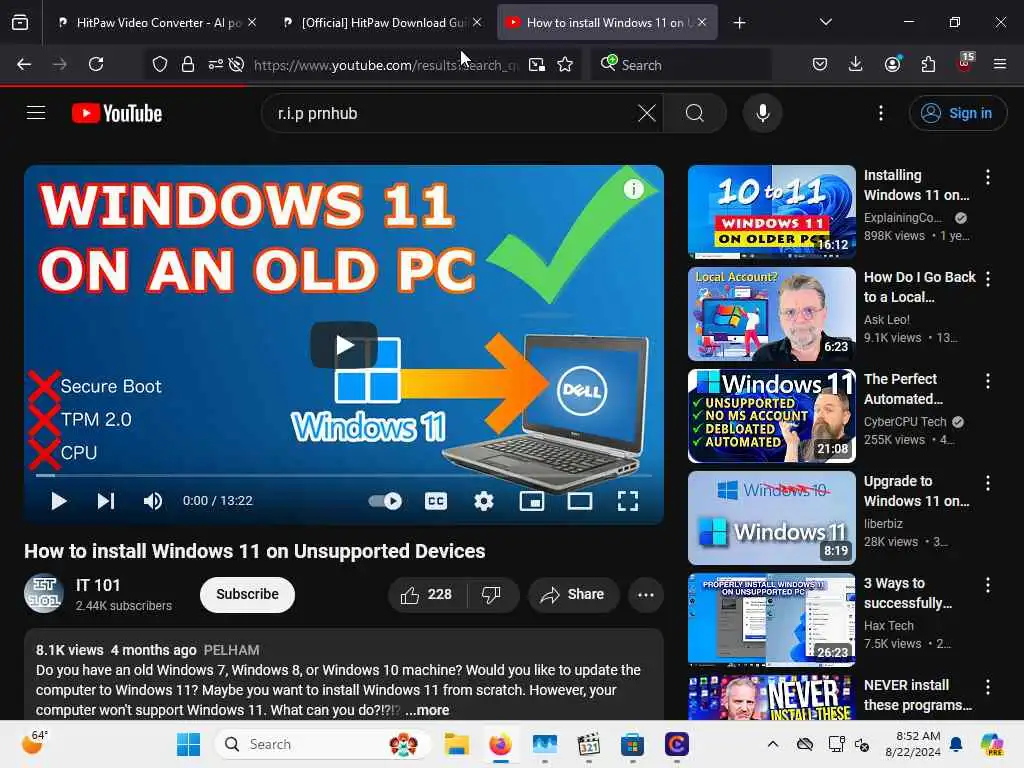Image resolution: width=1024 pixels, height=768 pixels.
Task: Open the clock showing 8:52 AM
Action: pos(912,744)
